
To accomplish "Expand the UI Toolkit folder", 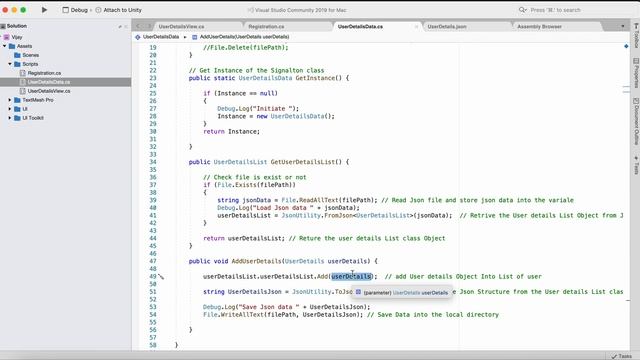I will tap(10, 118).
